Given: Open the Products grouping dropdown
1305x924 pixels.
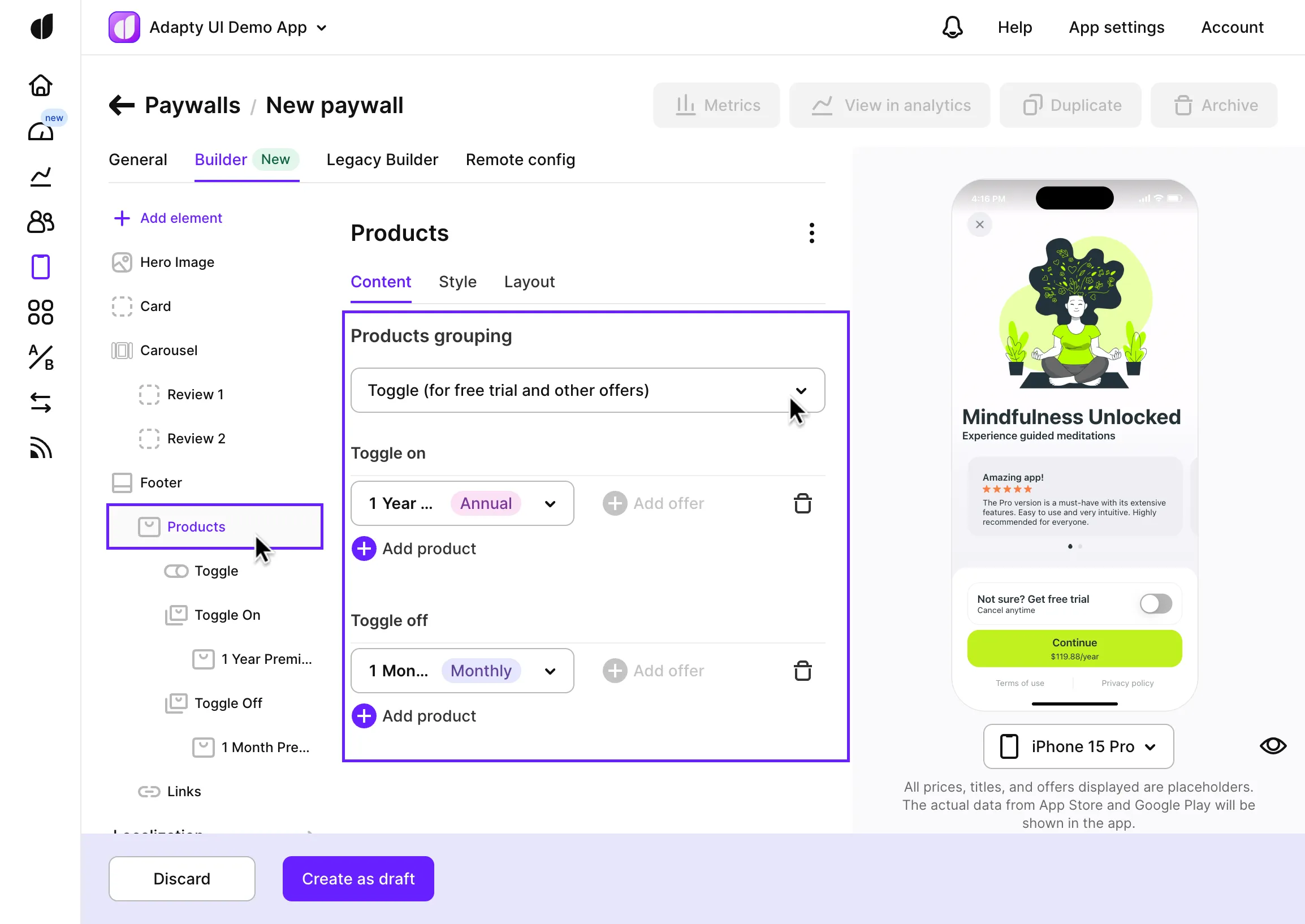Looking at the screenshot, I should [x=587, y=390].
